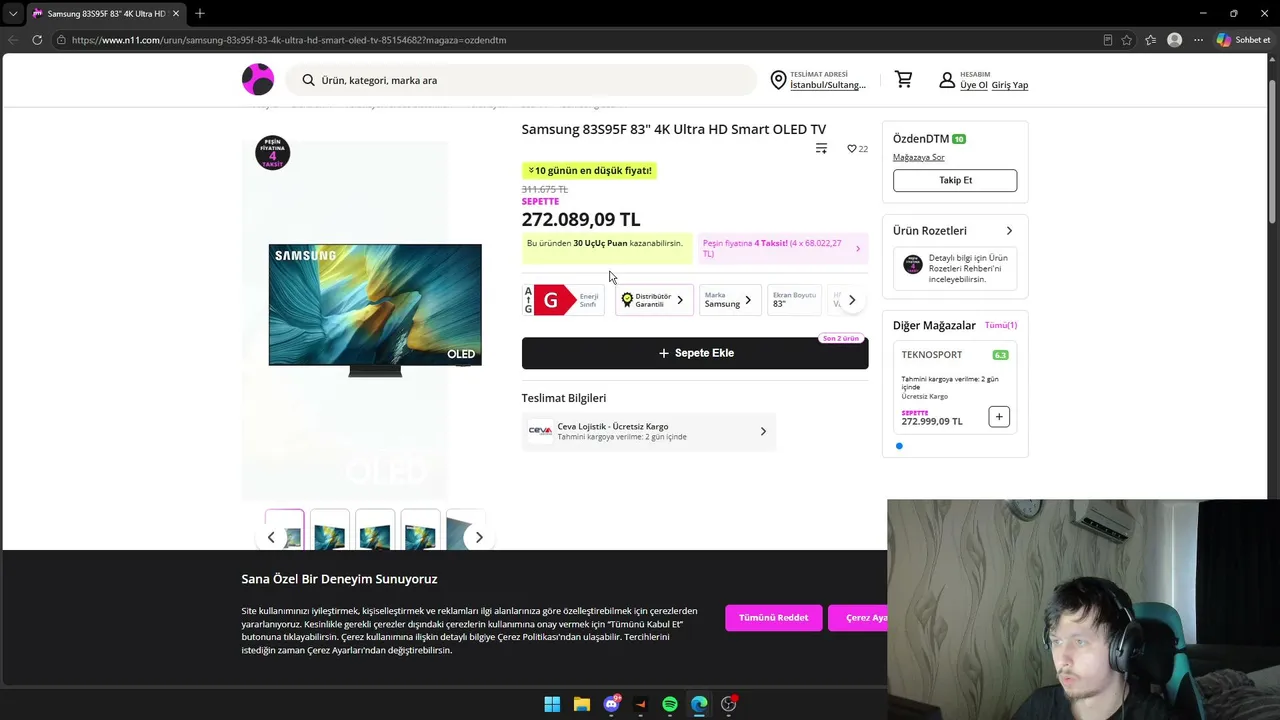1280x720 pixels.
Task: Click the Giriş Yap link
Action: coord(1010,85)
